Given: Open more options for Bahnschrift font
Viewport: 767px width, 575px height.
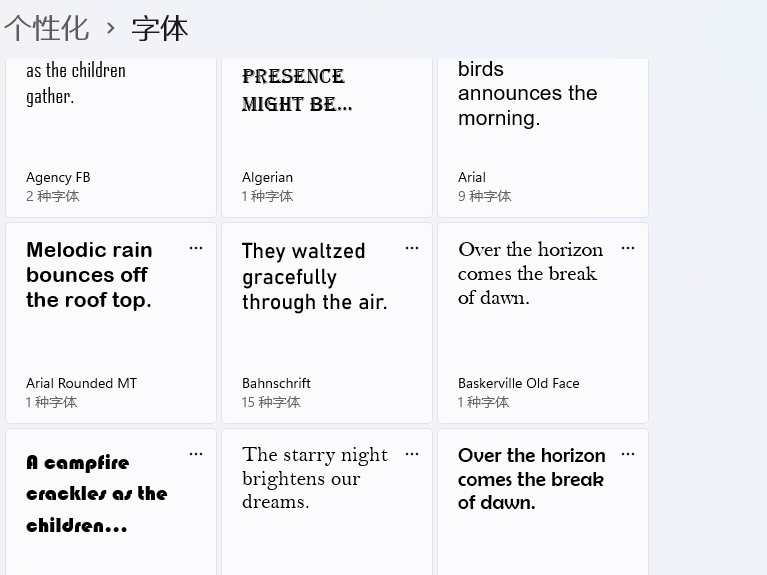Looking at the screenshot, I should click(x=412, y=248).
